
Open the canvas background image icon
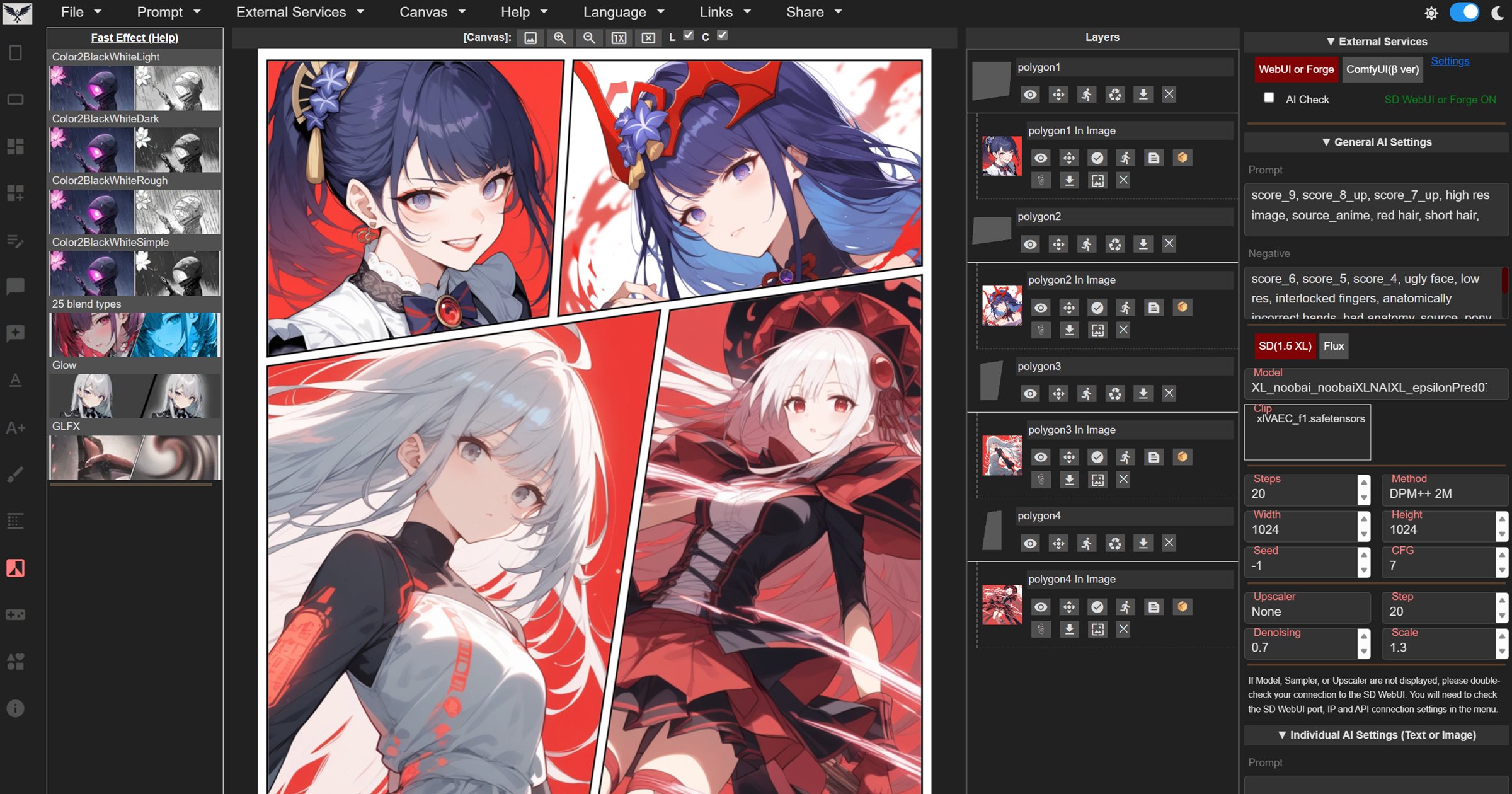pyautogui.click(x=530, y=38)
